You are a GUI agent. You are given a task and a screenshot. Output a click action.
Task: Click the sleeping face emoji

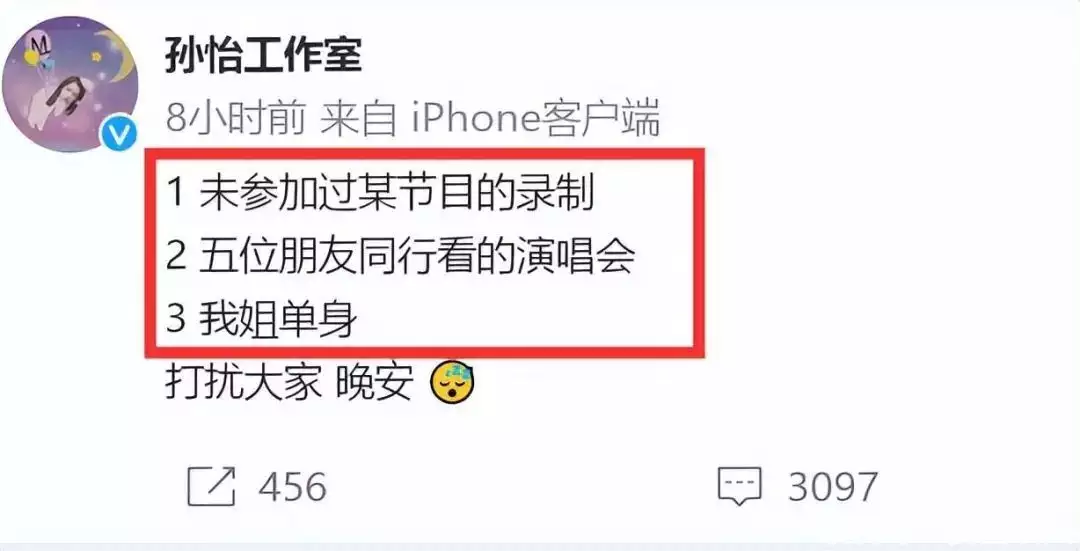tap(452, 384)
